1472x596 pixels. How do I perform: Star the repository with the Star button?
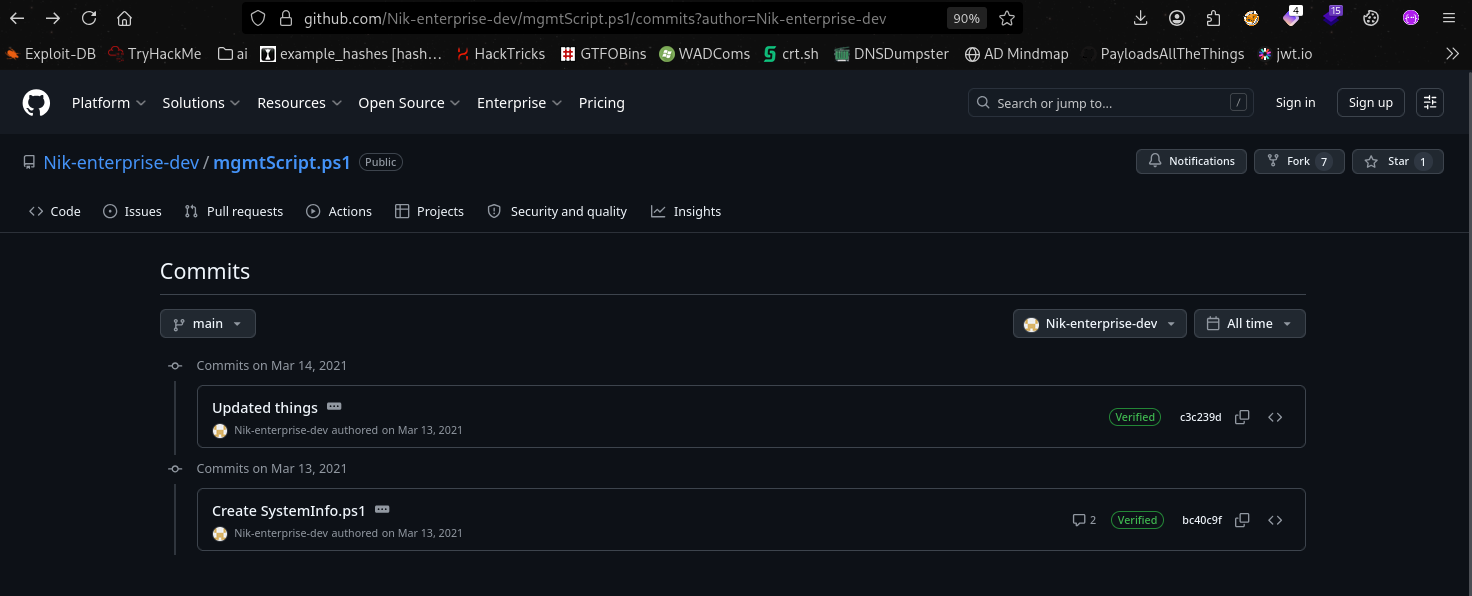1398,161
